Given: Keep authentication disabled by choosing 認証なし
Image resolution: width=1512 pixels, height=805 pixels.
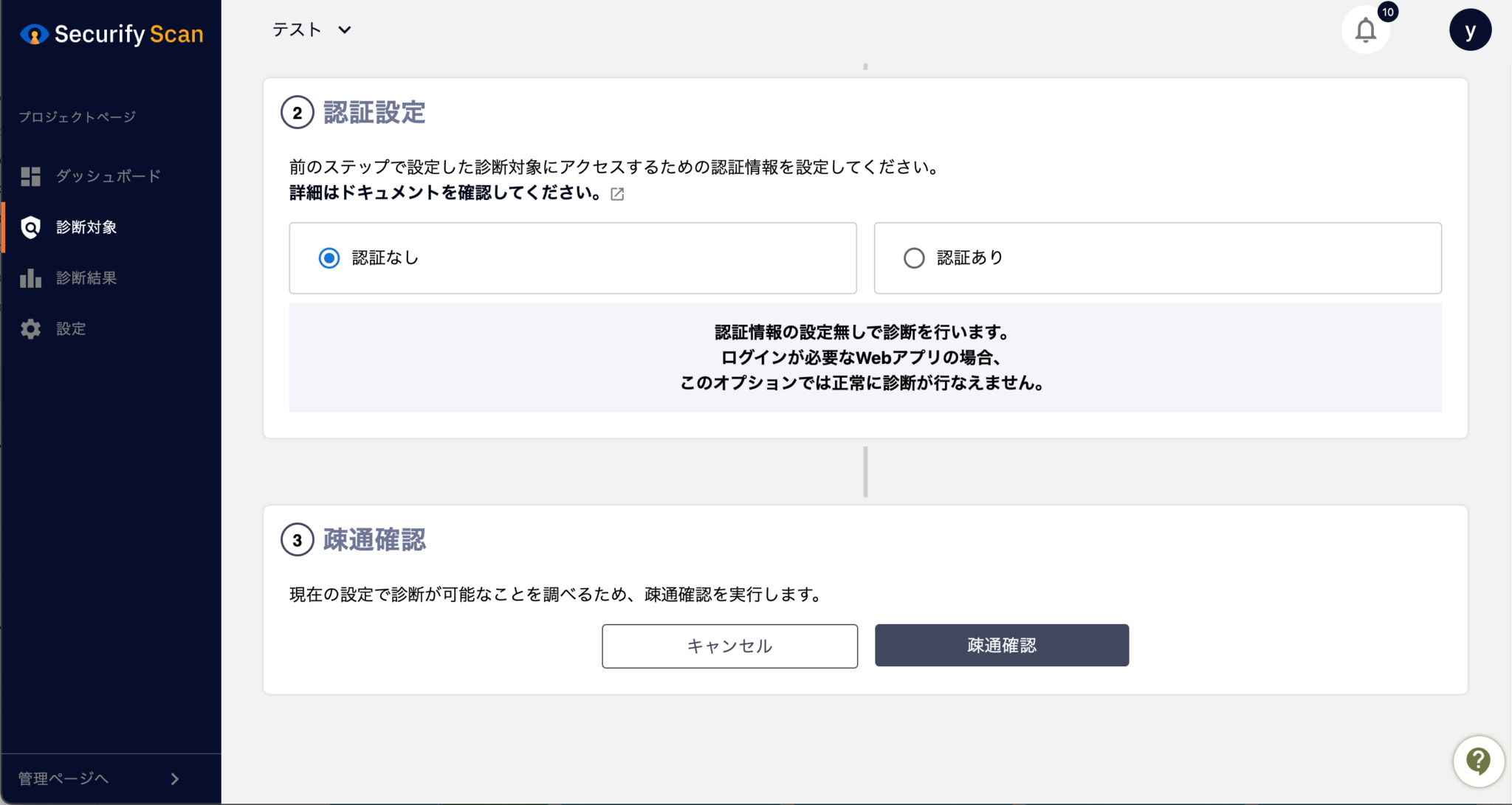Looking at the screenshot, I should pos(329,258).
